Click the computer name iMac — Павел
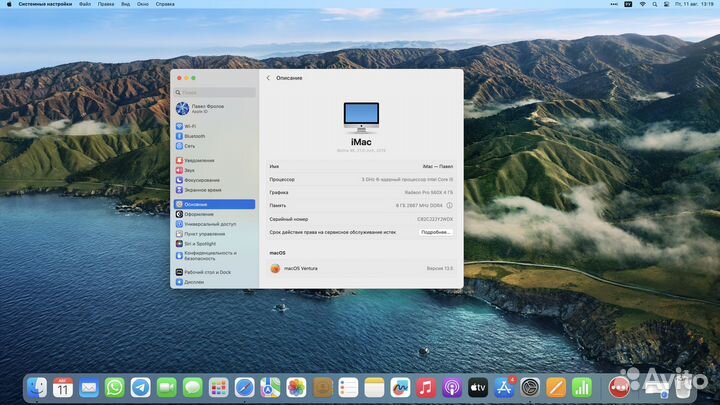 click(x=438, y=167)
